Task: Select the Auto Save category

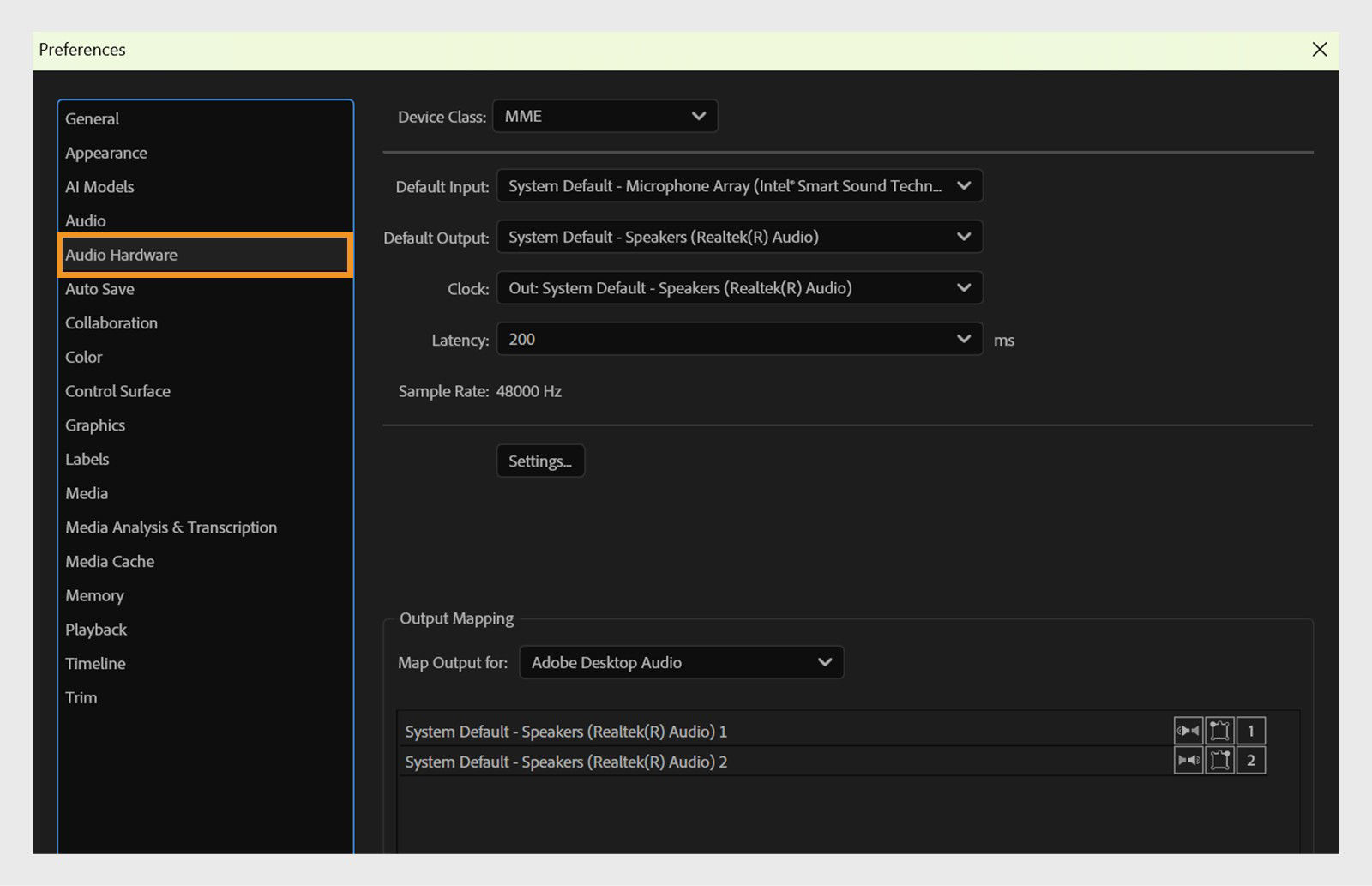Action: click(99, 289)
